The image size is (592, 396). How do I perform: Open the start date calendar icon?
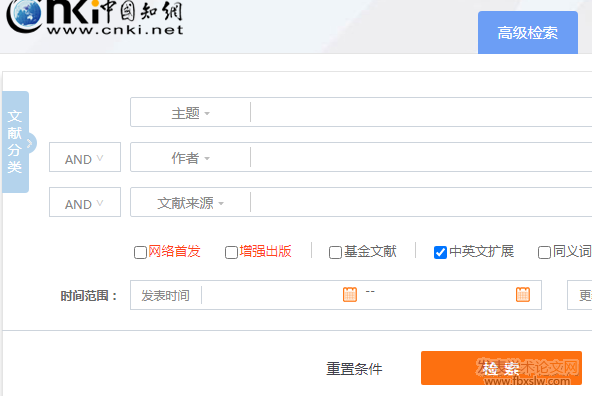350,294
